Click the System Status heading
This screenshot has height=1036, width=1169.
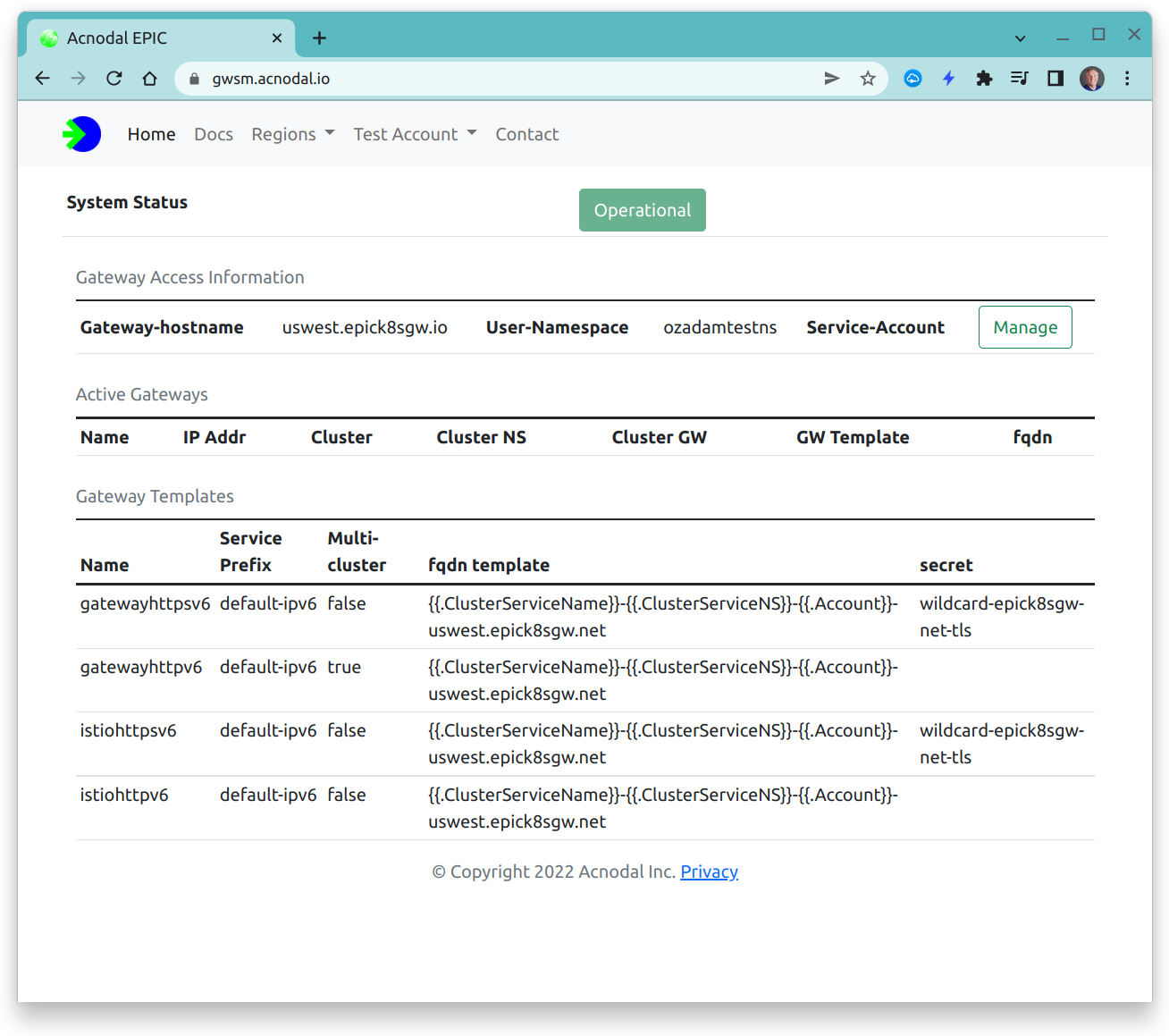click(x=127, y=202)
